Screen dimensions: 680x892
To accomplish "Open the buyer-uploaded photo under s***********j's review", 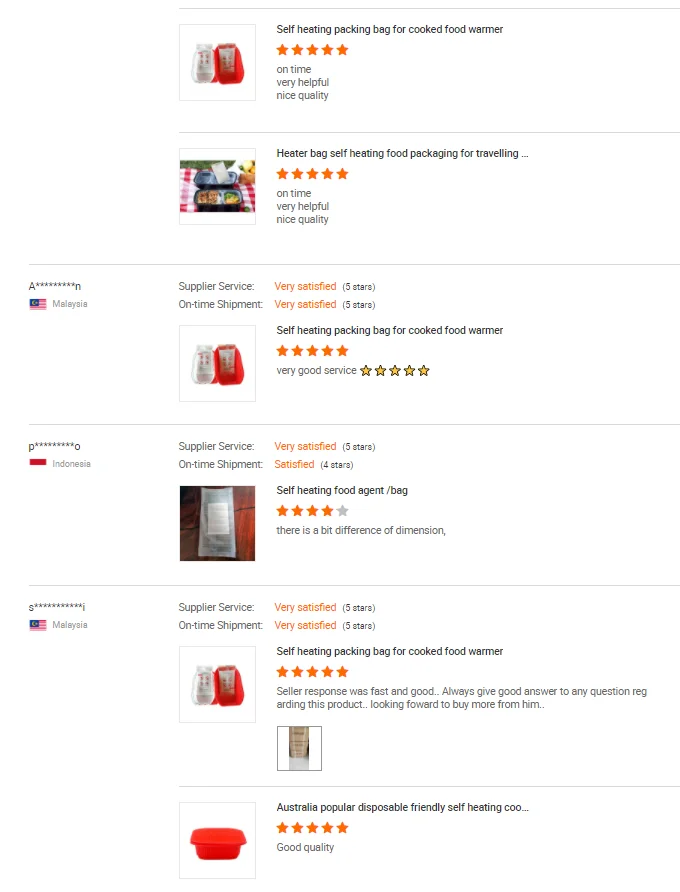I will pos(299,748).
